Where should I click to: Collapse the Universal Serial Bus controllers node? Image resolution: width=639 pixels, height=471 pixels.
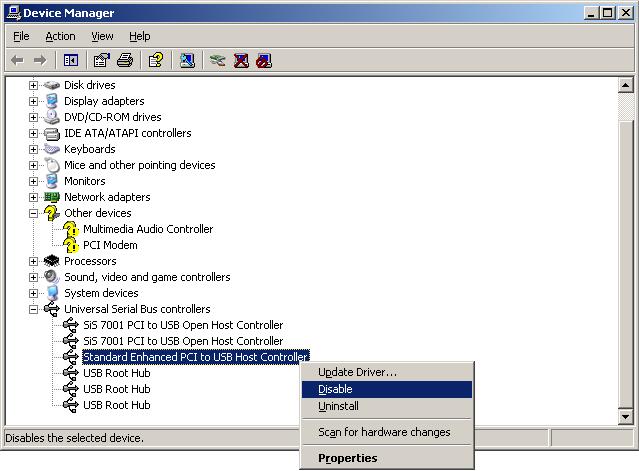[x=33, y=309]
